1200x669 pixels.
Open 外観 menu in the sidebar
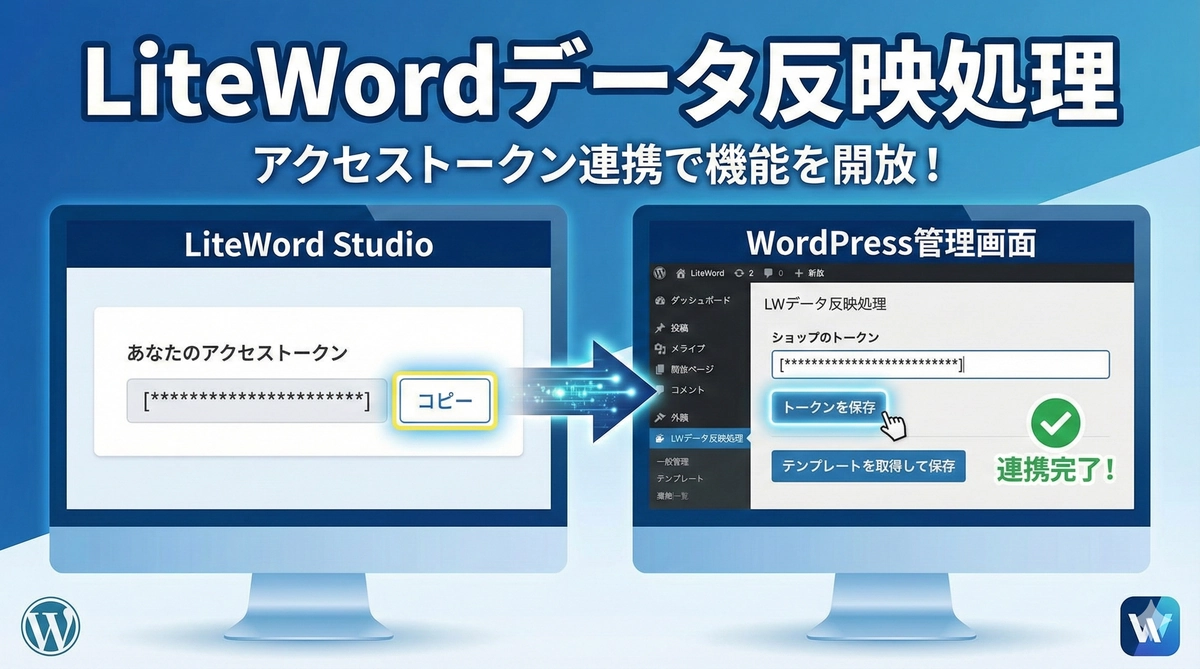[x=680, y=416]
